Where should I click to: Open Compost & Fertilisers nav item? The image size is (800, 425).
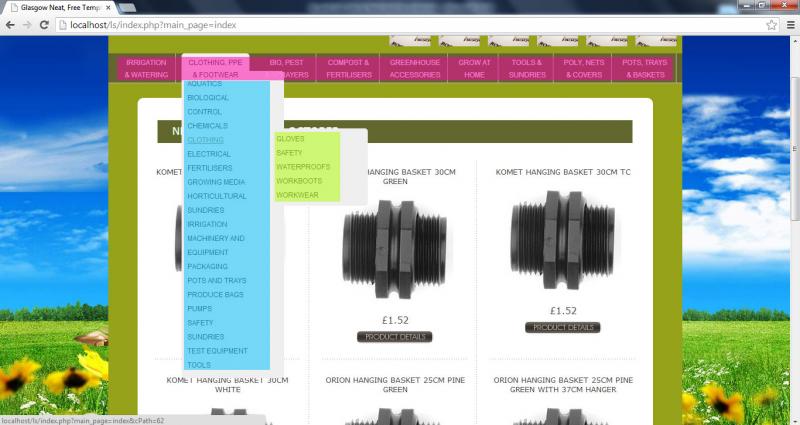click(x=349, y=68)
